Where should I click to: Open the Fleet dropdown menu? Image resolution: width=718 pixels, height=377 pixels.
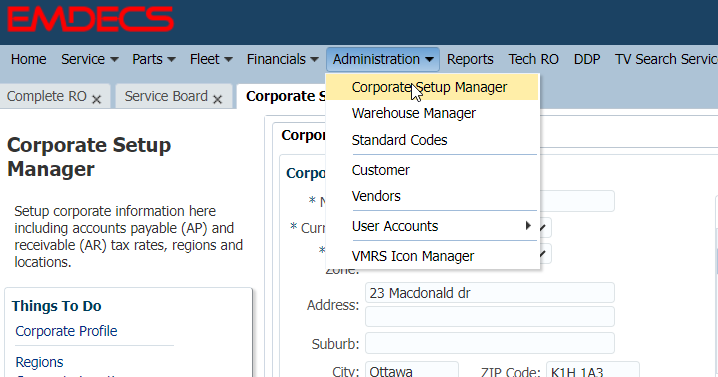point(211,59)
